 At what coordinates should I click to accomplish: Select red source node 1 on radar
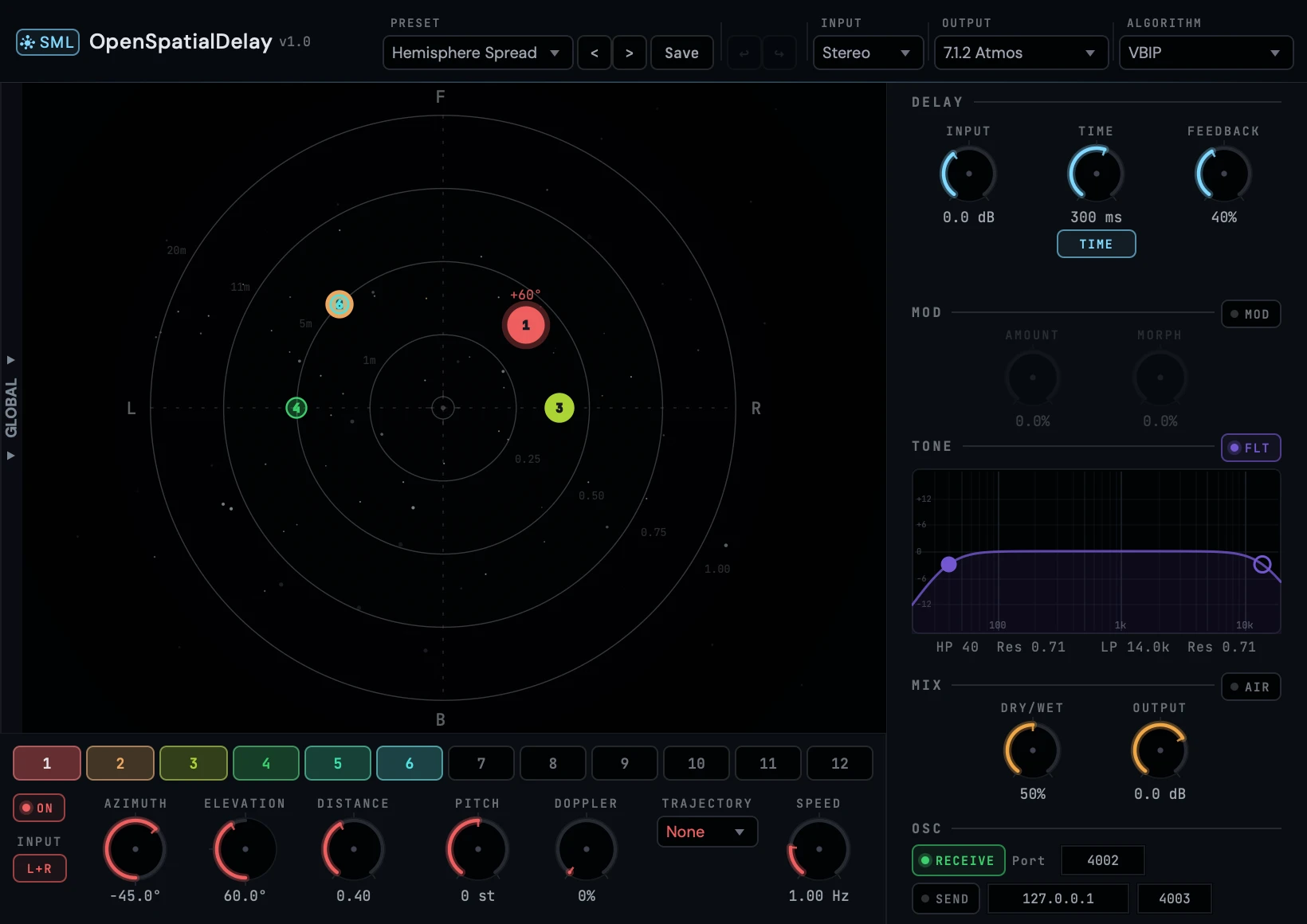pyautogui.click(x=525, y=325)
